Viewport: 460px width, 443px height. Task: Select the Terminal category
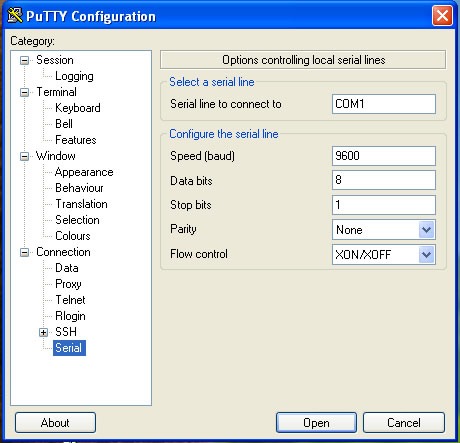point(56,92)
